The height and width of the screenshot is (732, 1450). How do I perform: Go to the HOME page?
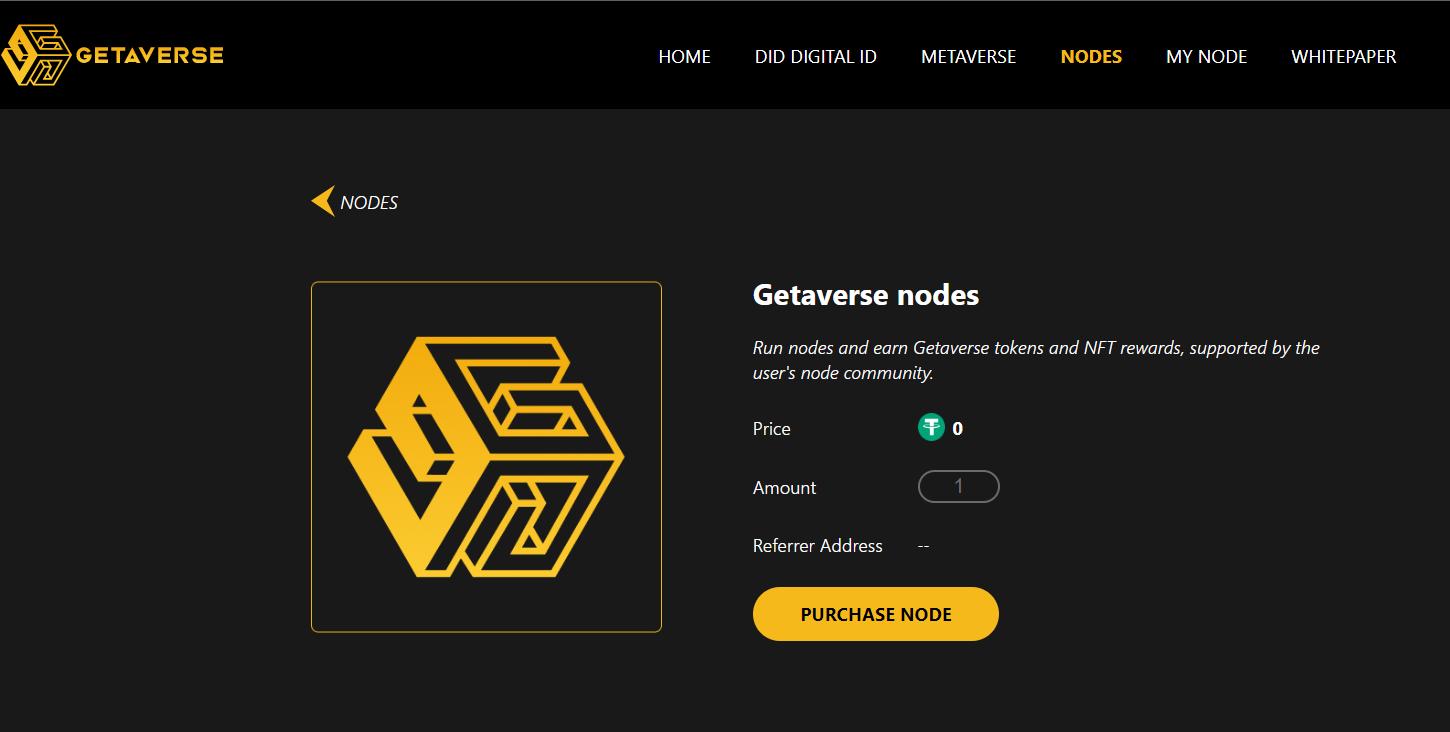pos(684,57)
